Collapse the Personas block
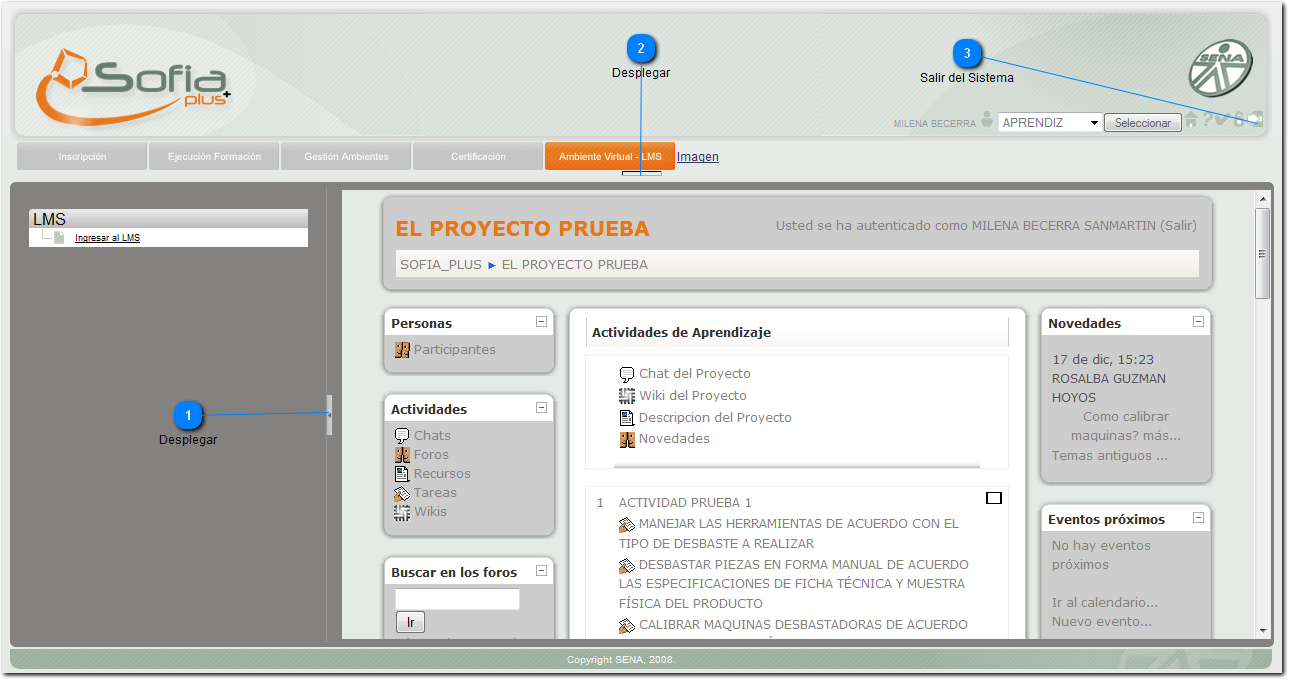The width and height of the screenshot is (1295, 686). (x=541, y=322)
